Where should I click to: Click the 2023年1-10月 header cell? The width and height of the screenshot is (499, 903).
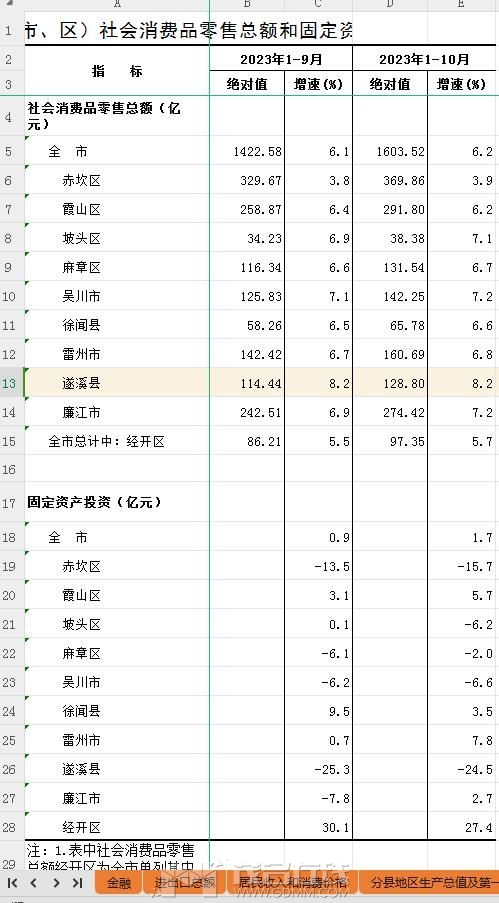(x=424, y=59)
